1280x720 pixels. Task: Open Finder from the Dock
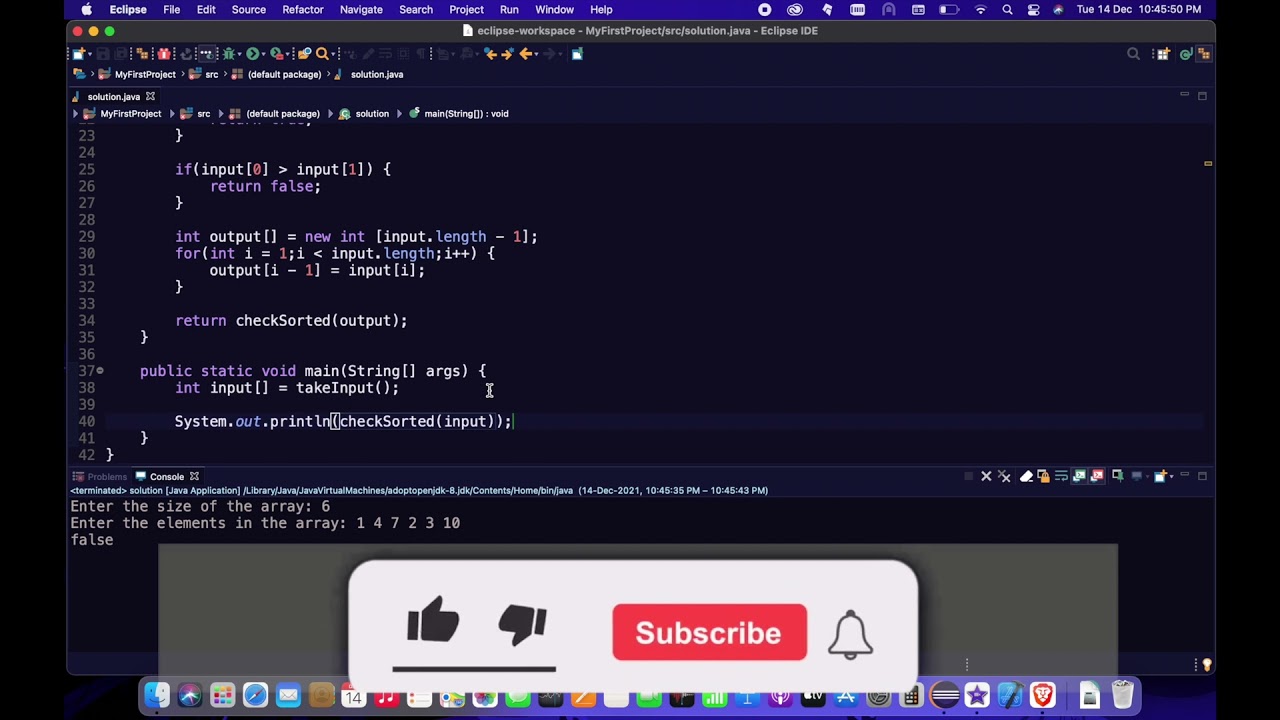[157, 695]
